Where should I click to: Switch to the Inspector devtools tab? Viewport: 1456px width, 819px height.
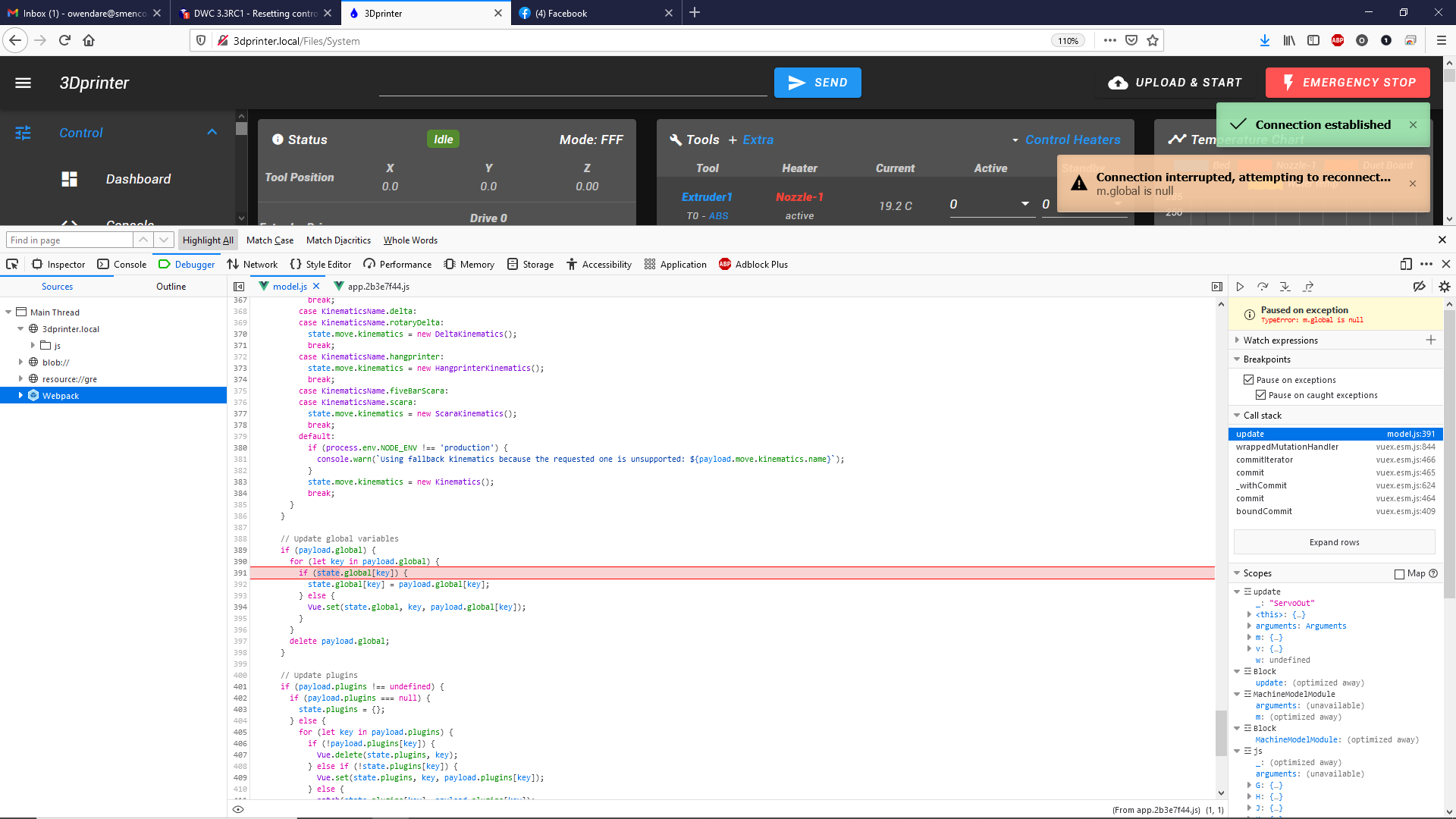coord(58,265)
